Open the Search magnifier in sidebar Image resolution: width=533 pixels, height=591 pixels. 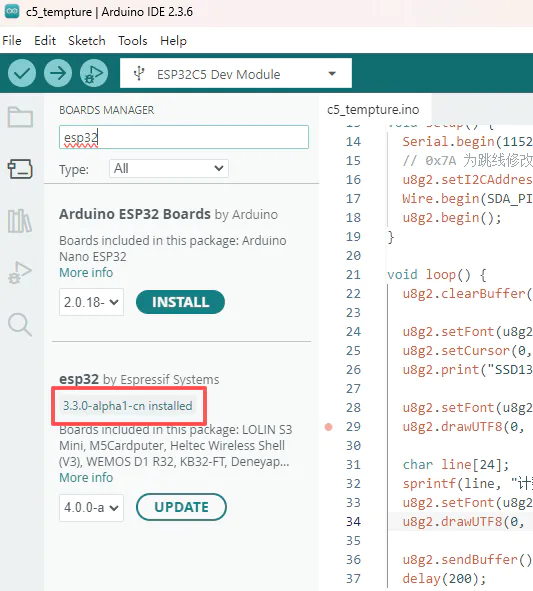20,325
